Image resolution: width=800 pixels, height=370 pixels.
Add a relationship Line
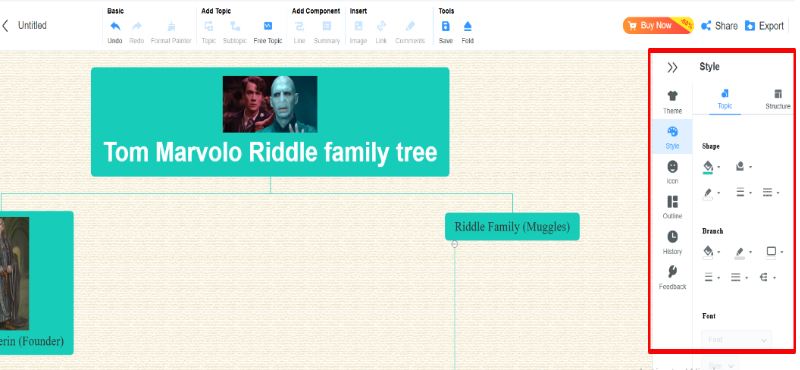coord(299,32)
